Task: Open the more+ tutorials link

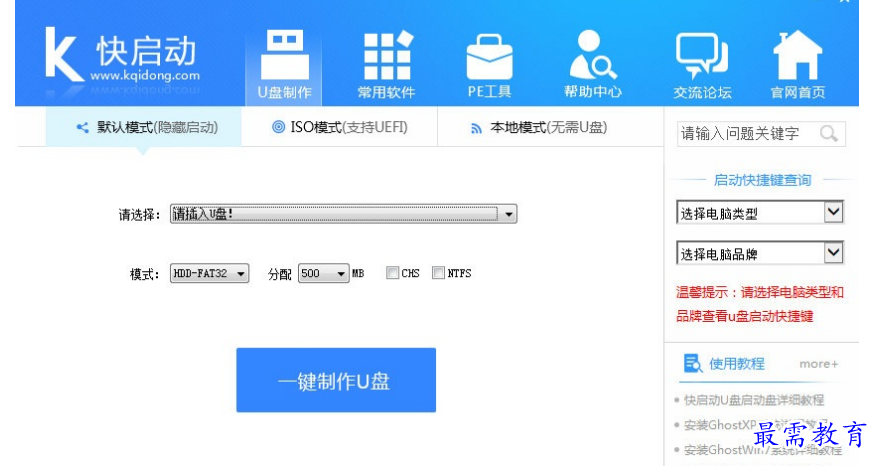Action: (819, 364)
